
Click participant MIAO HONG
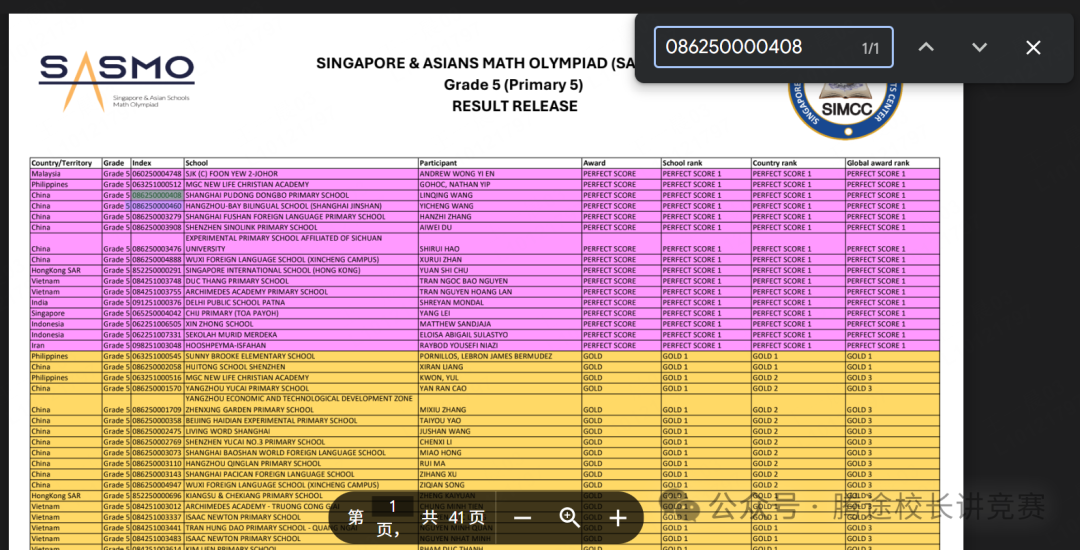pos(440,452)
